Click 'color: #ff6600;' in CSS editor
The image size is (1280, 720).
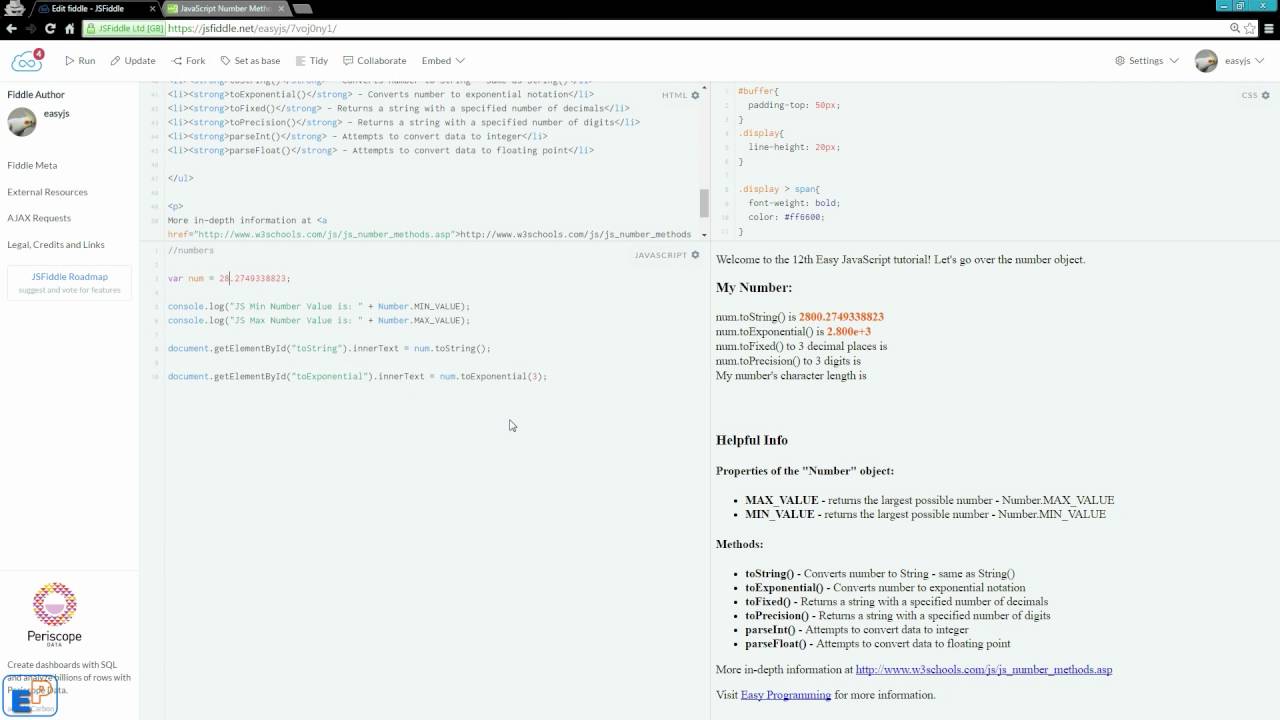(786, 217)
